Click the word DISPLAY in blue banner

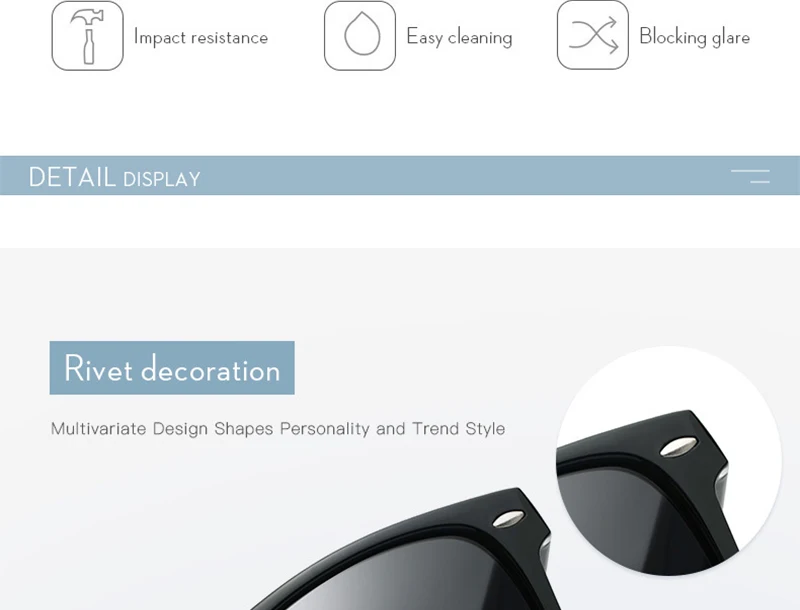pos(162,179)
